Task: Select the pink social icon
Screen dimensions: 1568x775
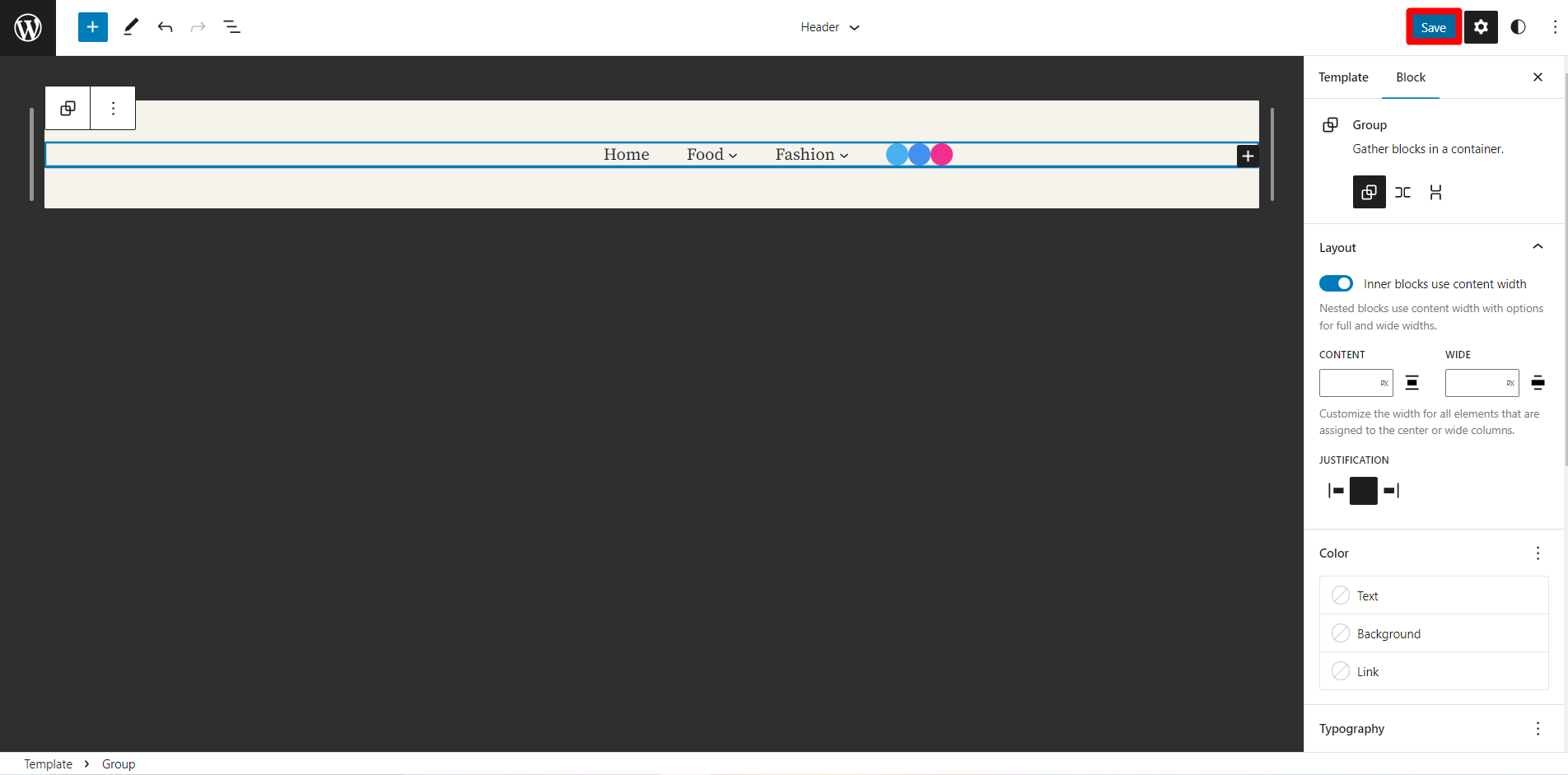Action: pos(941,155)
